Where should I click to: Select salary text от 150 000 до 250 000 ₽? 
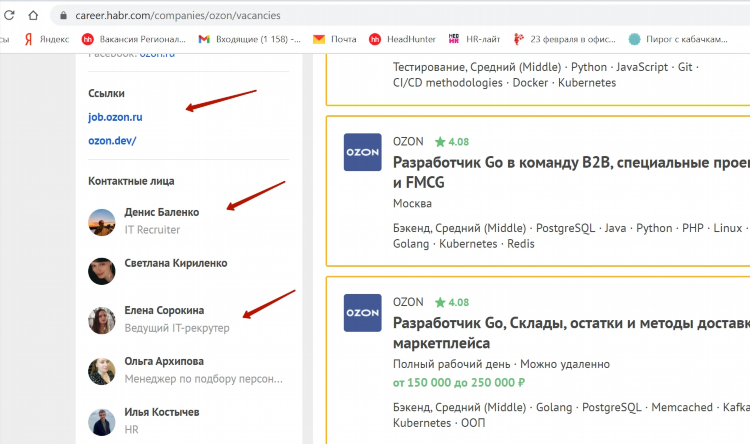[459, 383]
